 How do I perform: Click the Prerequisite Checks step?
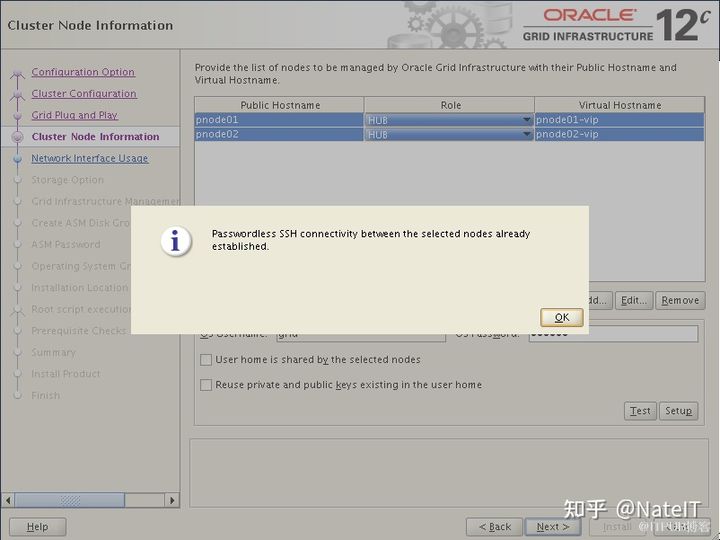[79, 331]
